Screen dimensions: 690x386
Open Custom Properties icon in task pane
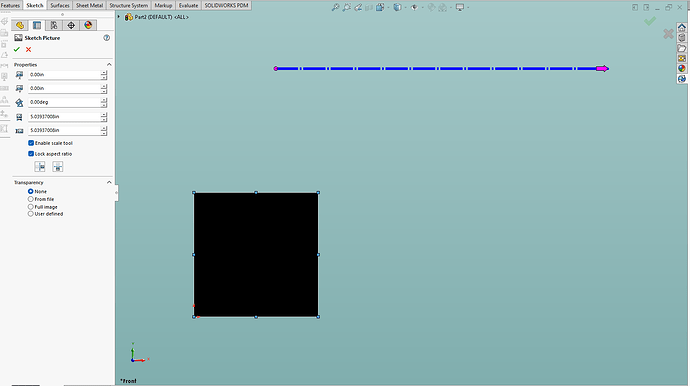(x=682, y=79)
